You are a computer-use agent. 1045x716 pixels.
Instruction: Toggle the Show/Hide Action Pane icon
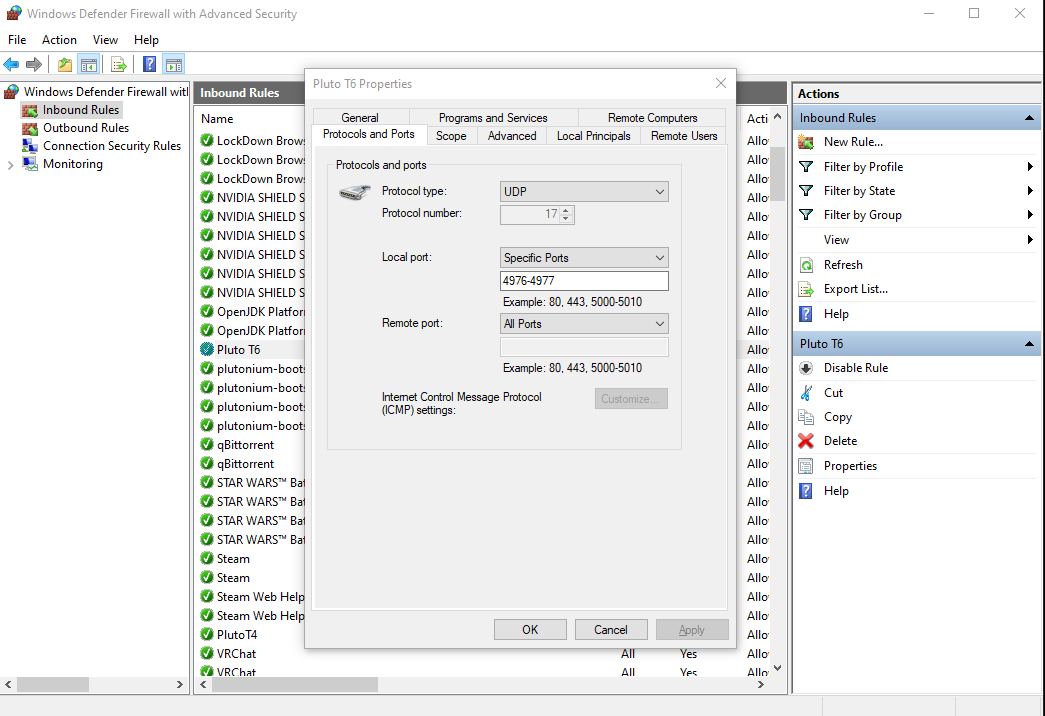[174, 65]
